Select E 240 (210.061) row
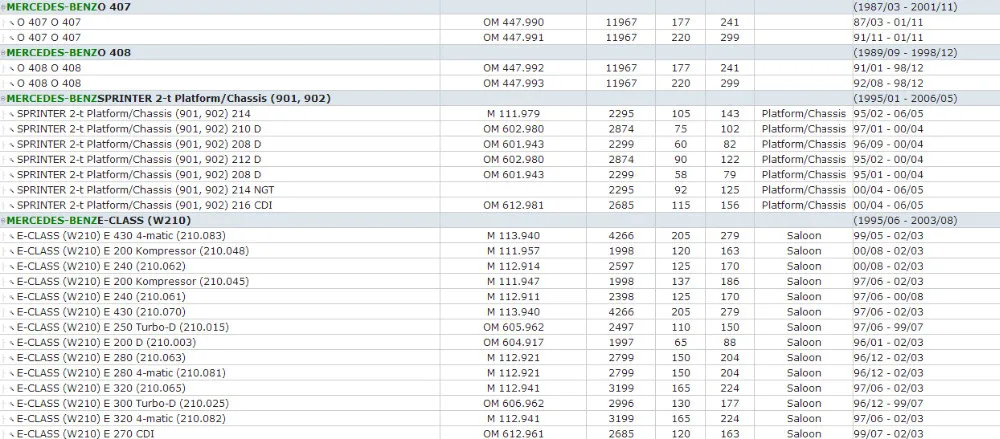The image size is (1000, 439). 500,297
